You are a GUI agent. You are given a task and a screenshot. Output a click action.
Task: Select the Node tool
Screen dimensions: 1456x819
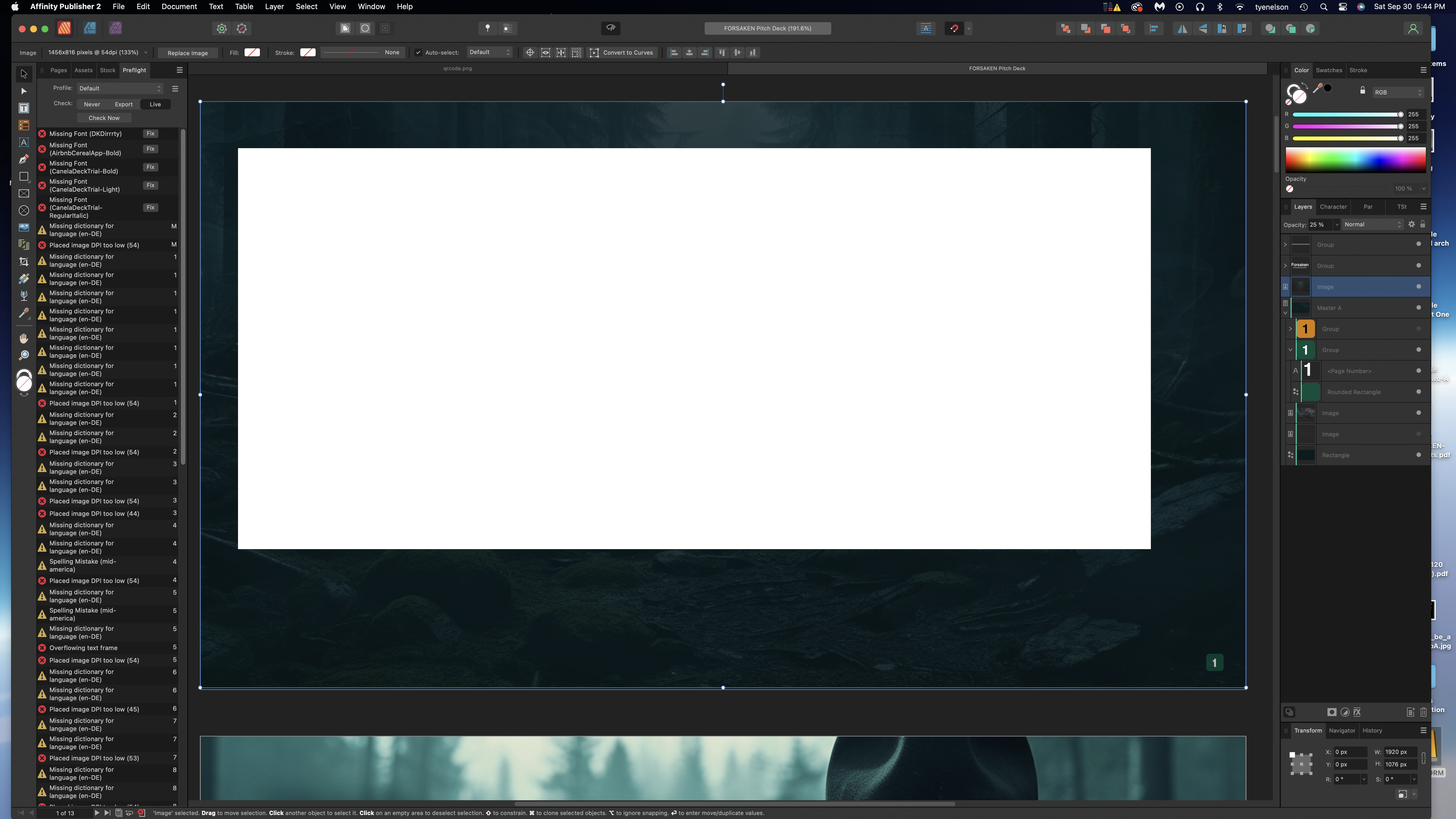point(24,91)
